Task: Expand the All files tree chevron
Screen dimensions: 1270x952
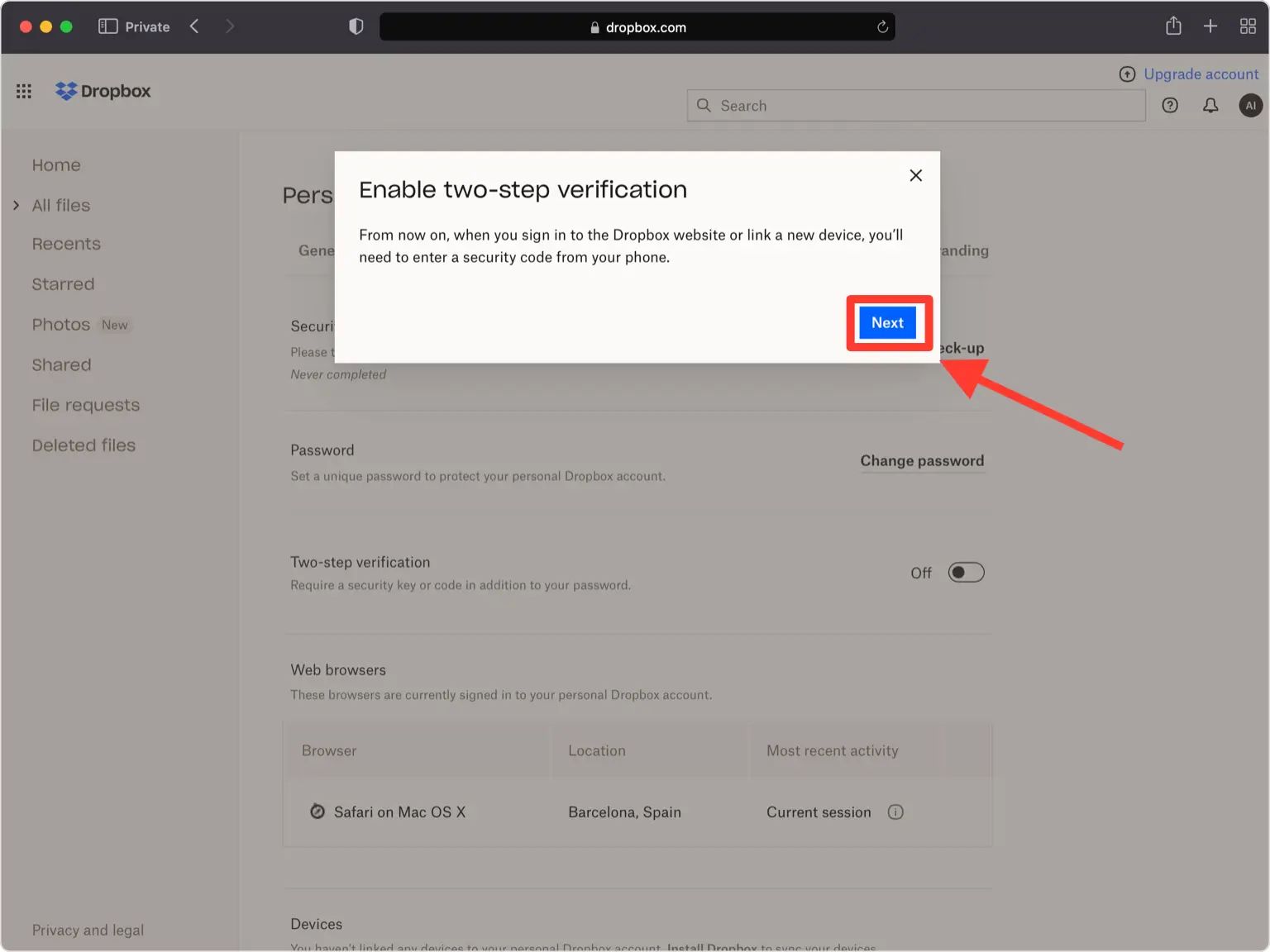Action: click(x=17, y=205)
